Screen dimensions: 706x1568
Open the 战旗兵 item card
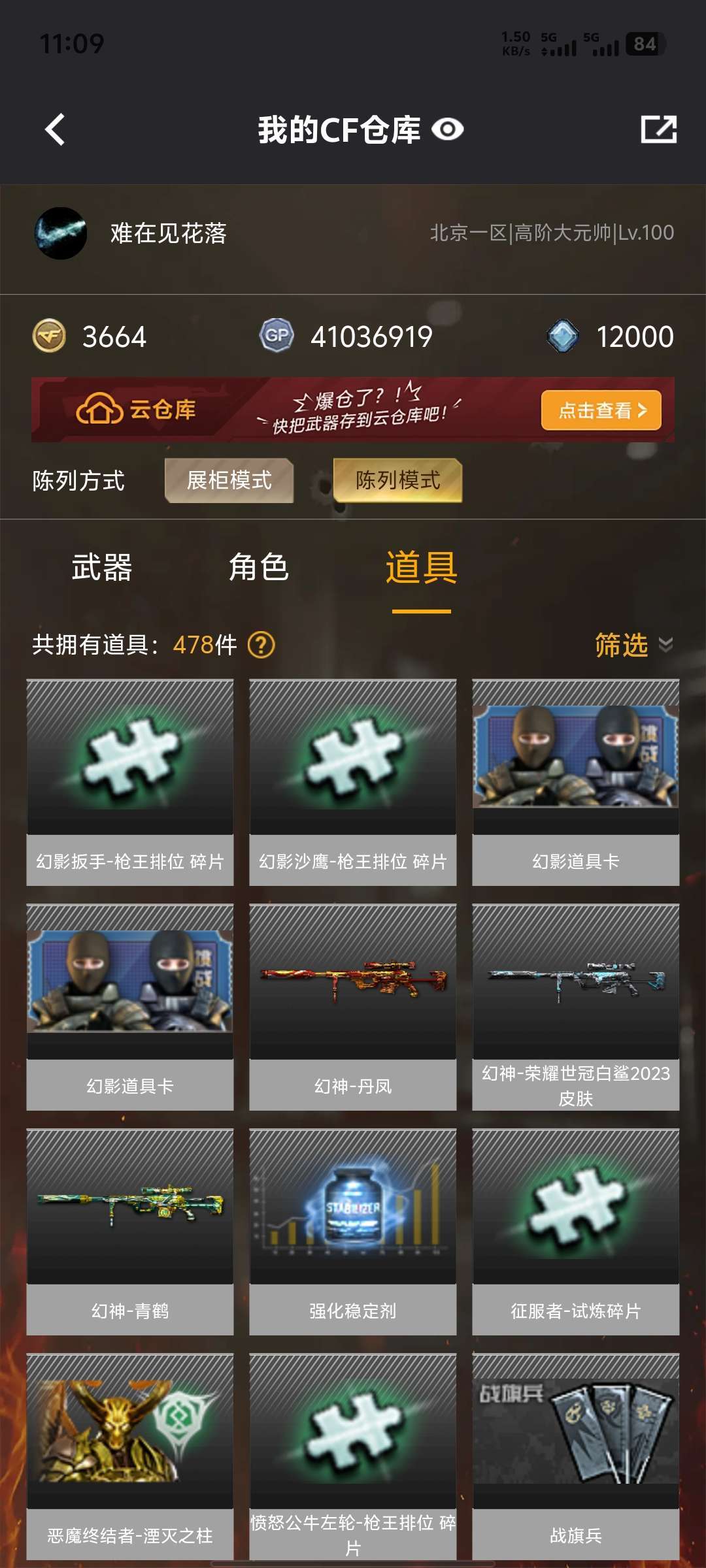576,1457
